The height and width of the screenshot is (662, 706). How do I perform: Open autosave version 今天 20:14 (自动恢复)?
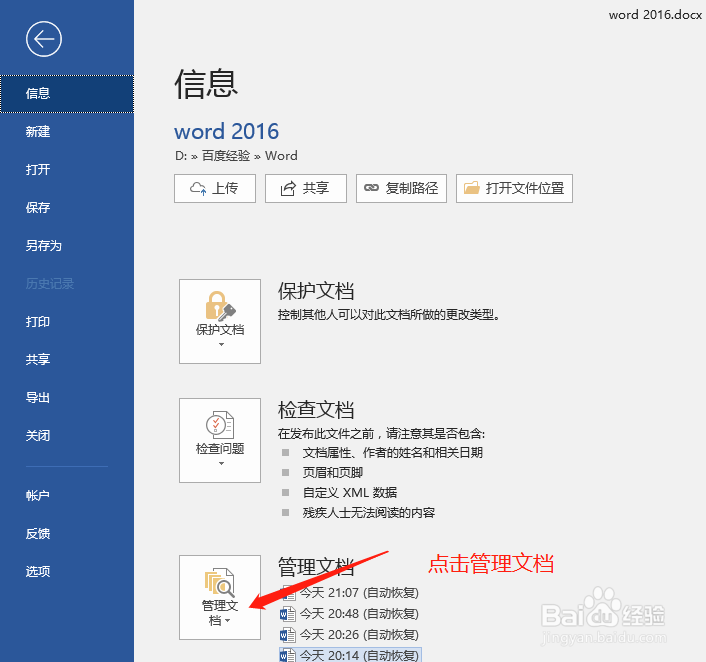point(350,655)
